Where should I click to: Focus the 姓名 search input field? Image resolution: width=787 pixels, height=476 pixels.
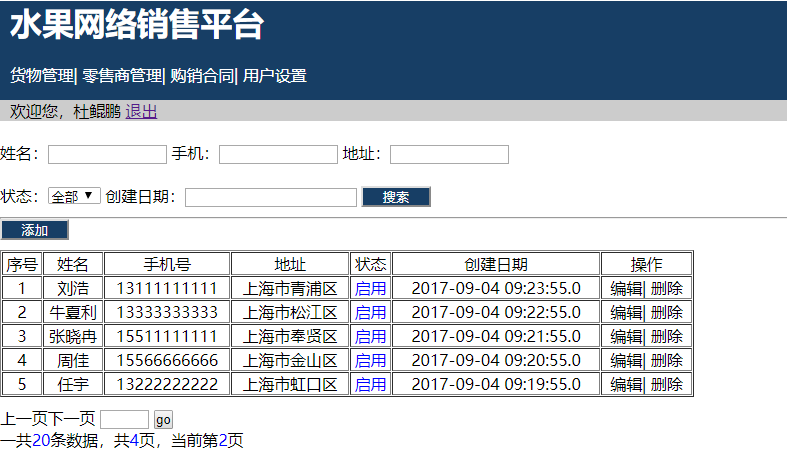(107, 154)
